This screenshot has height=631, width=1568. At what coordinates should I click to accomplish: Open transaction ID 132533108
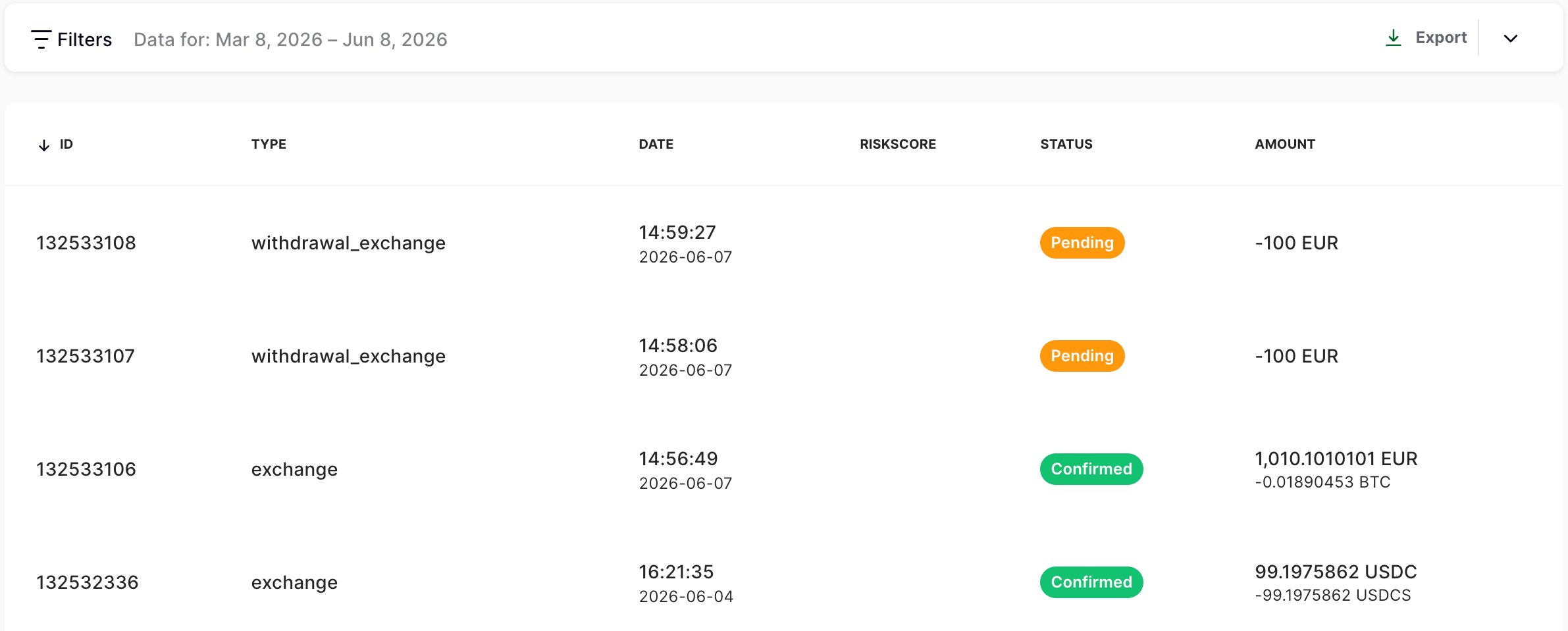pos(86,243)
